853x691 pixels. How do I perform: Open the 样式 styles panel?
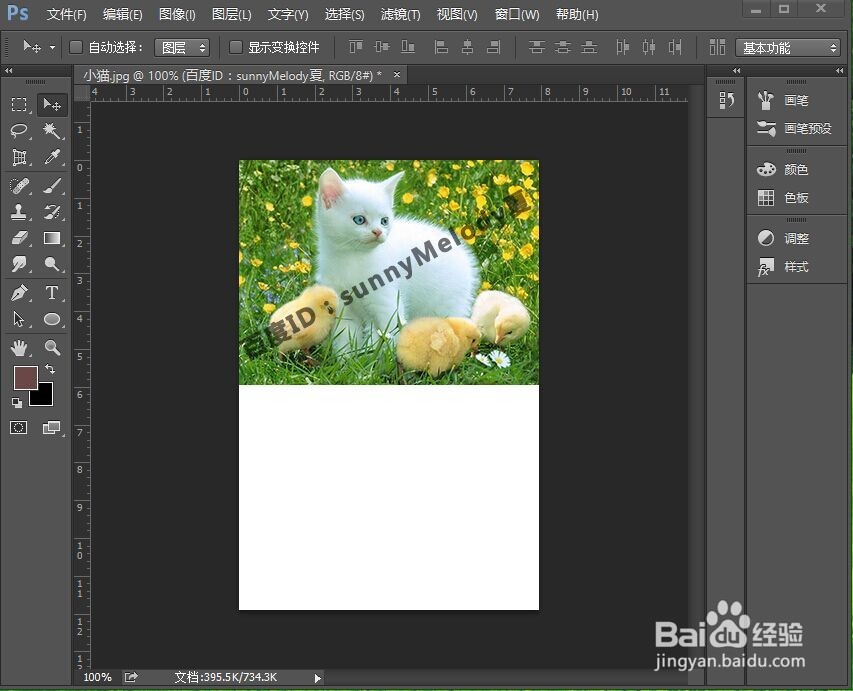pos(783,267)
